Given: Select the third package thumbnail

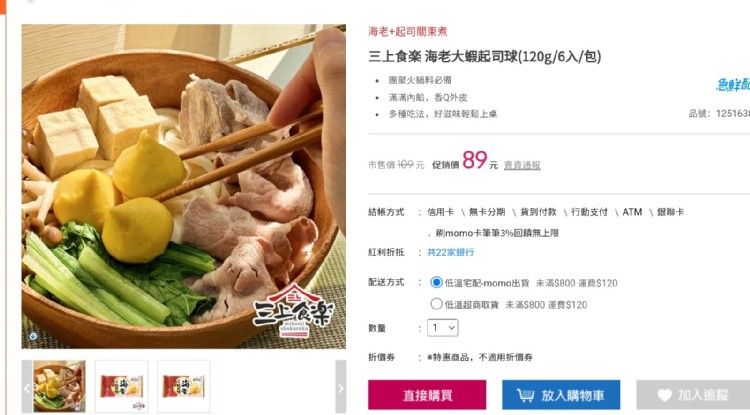Looking at the screenshot, I should pyautogui.click(x=184, y=386).
